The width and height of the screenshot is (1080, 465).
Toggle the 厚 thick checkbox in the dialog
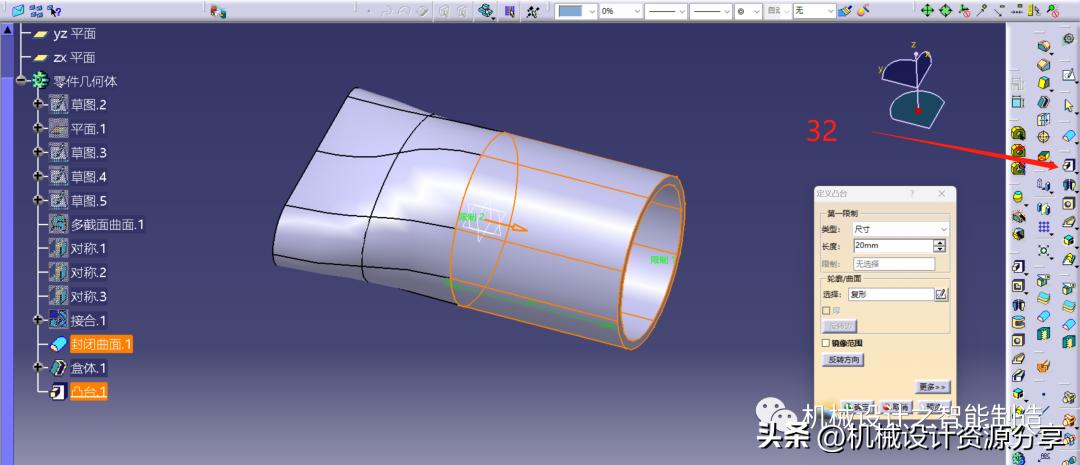[825, 310]
